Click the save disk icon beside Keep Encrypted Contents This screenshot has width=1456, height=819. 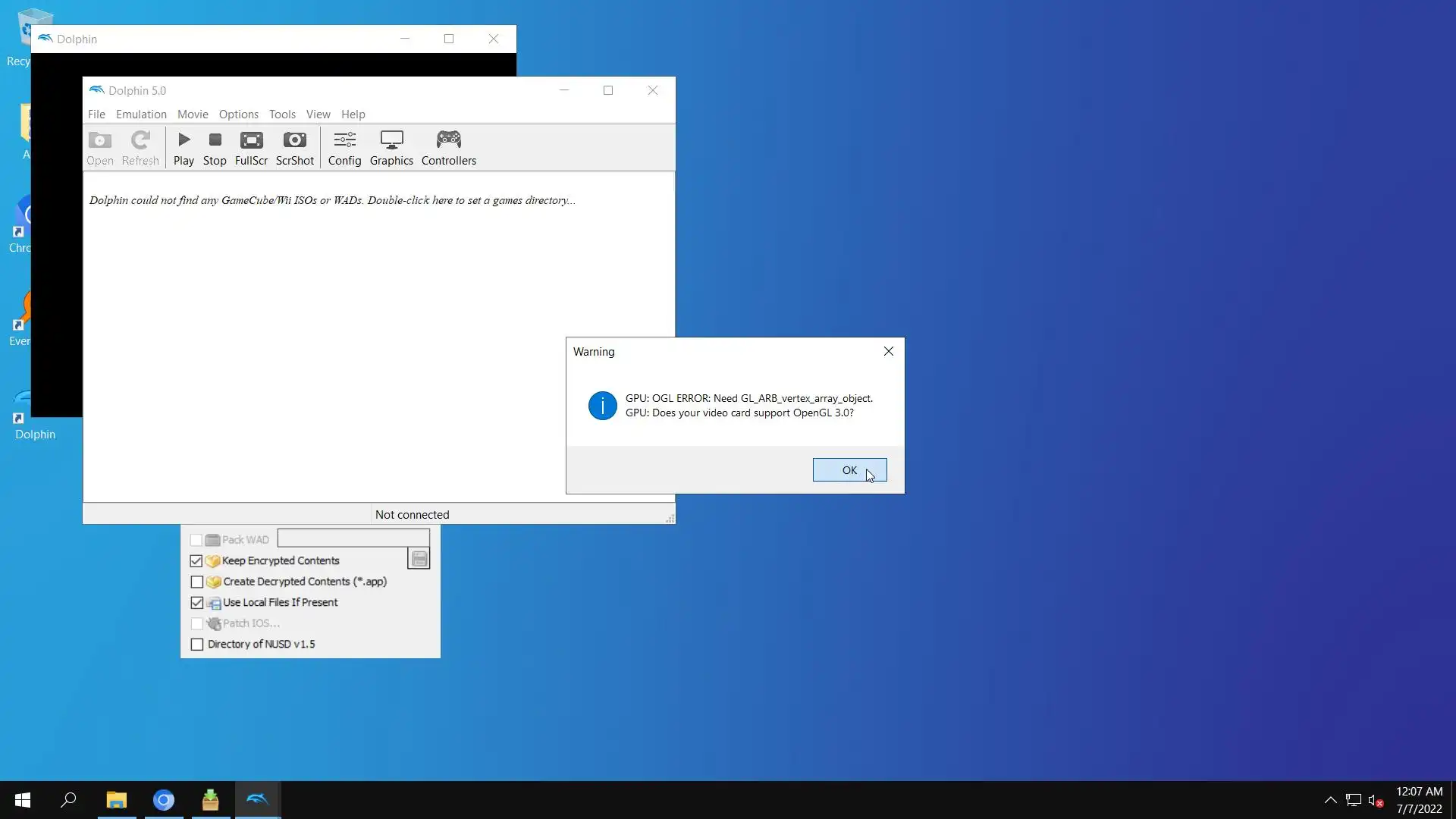click(419, 560)
